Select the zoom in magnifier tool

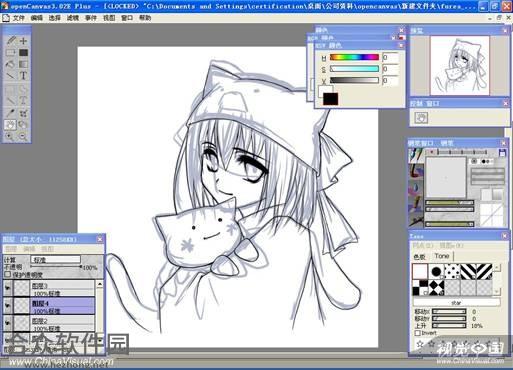click(10, 136)
